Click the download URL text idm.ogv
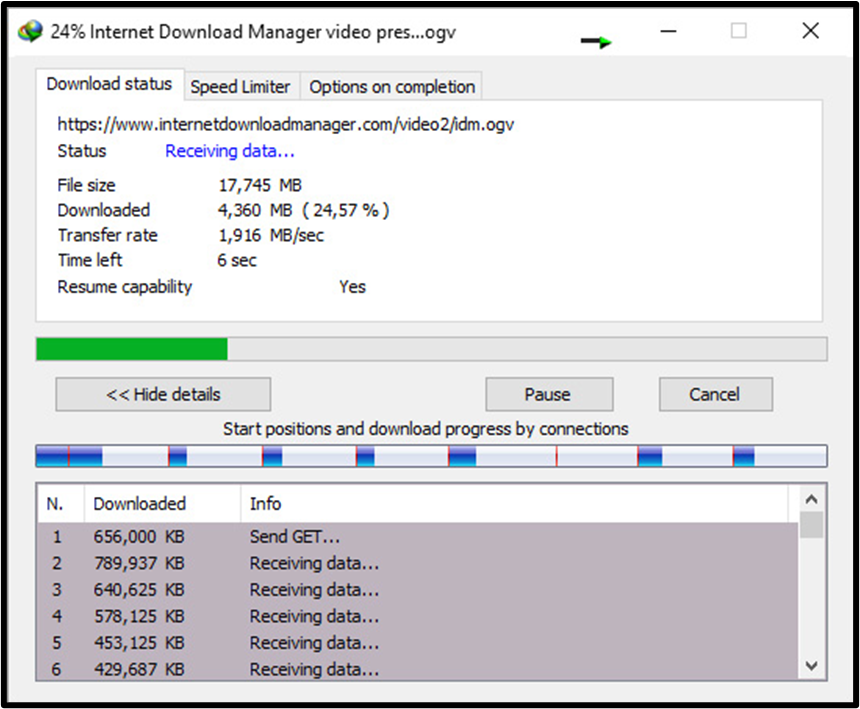Viewport: 860px width, 709px height. click(286, 124)
